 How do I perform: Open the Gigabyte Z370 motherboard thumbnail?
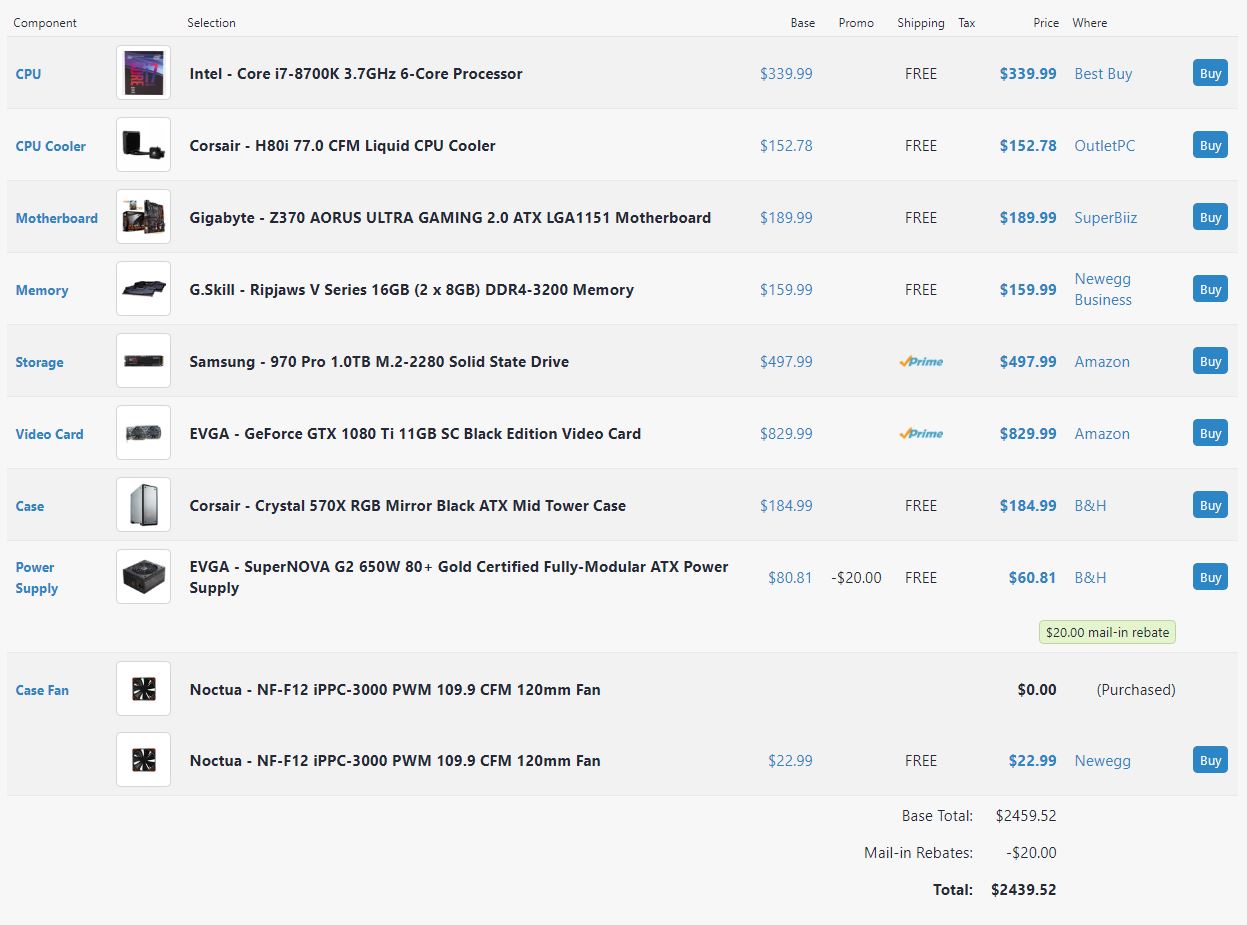pyautogui.click(x=143, y=217)
